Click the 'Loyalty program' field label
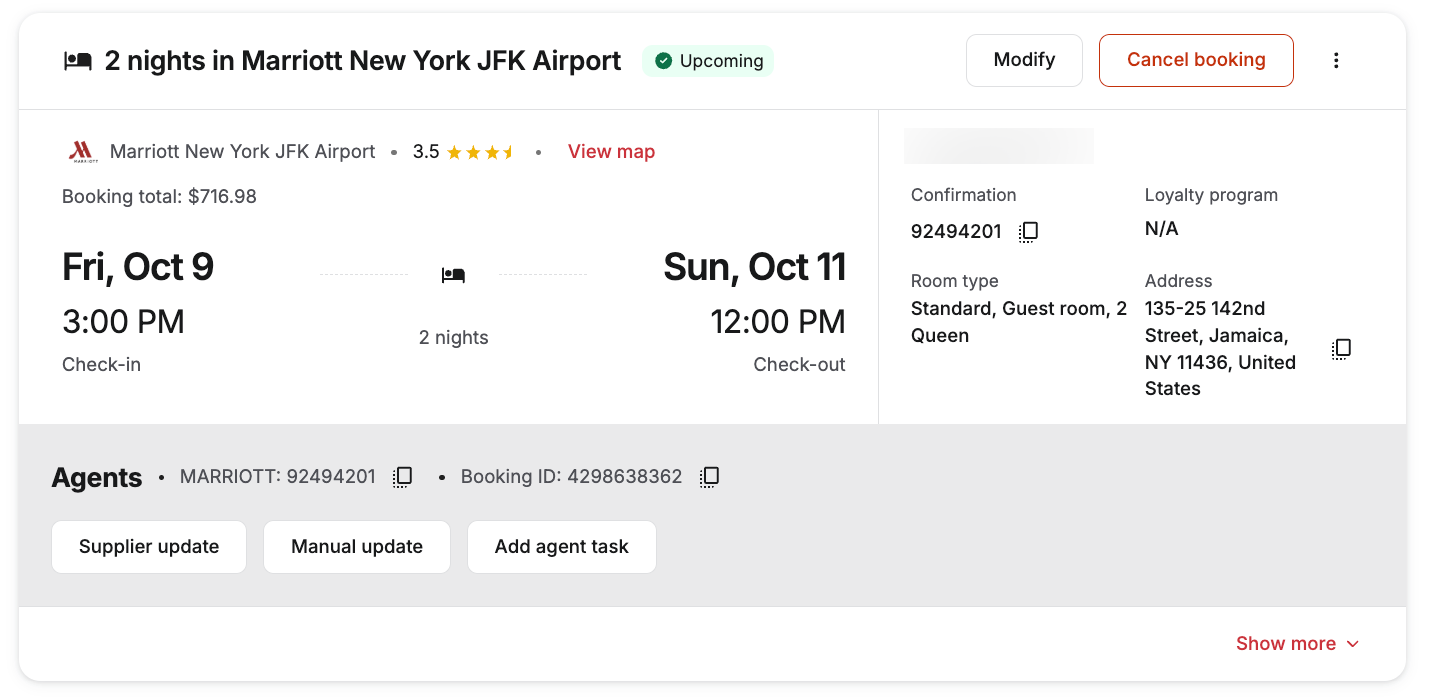 1211,195
